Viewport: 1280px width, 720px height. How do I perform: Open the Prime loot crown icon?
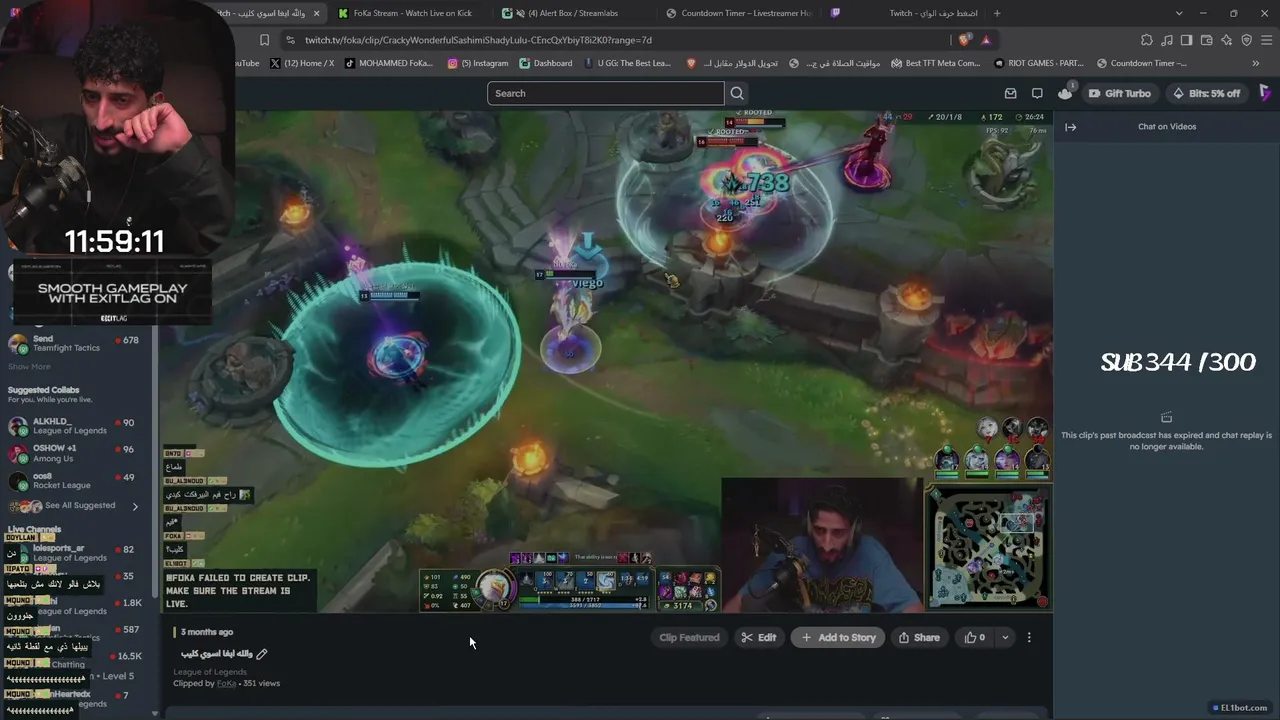click(x=1065, y=93)
